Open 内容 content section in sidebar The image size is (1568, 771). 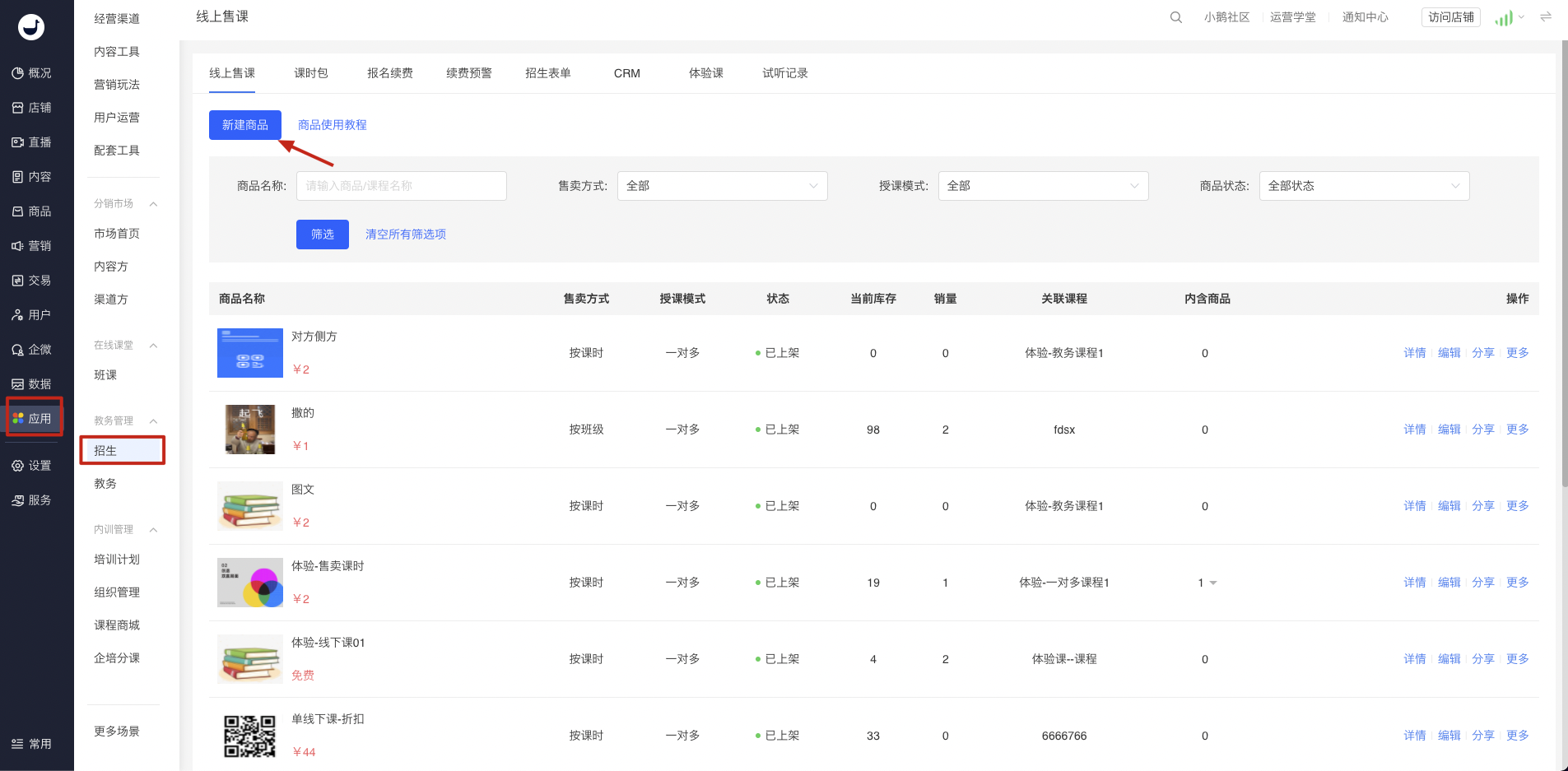point(31,177)
